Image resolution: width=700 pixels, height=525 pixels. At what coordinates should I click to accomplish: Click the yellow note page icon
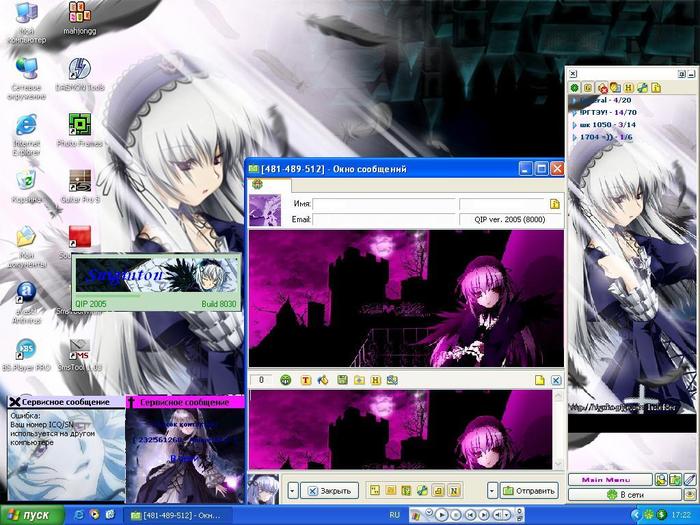click(x=540, y=380)
